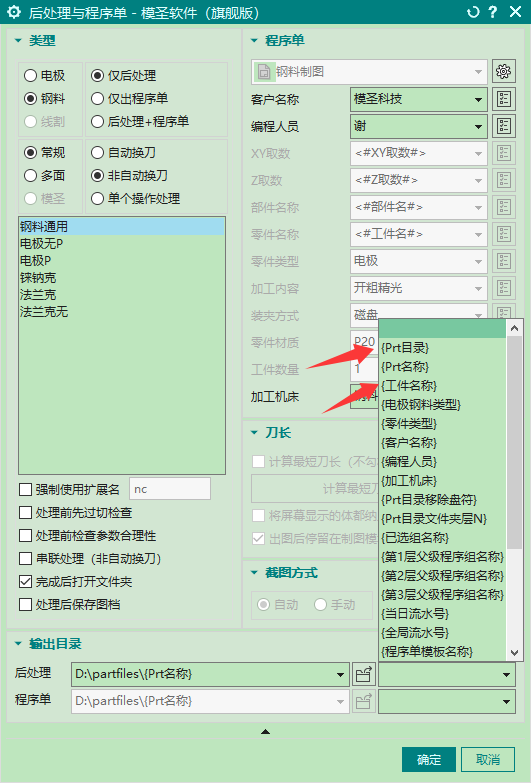Expand the 客户名称 dropdown showing 模圣科技

click(x=478, y=99)
